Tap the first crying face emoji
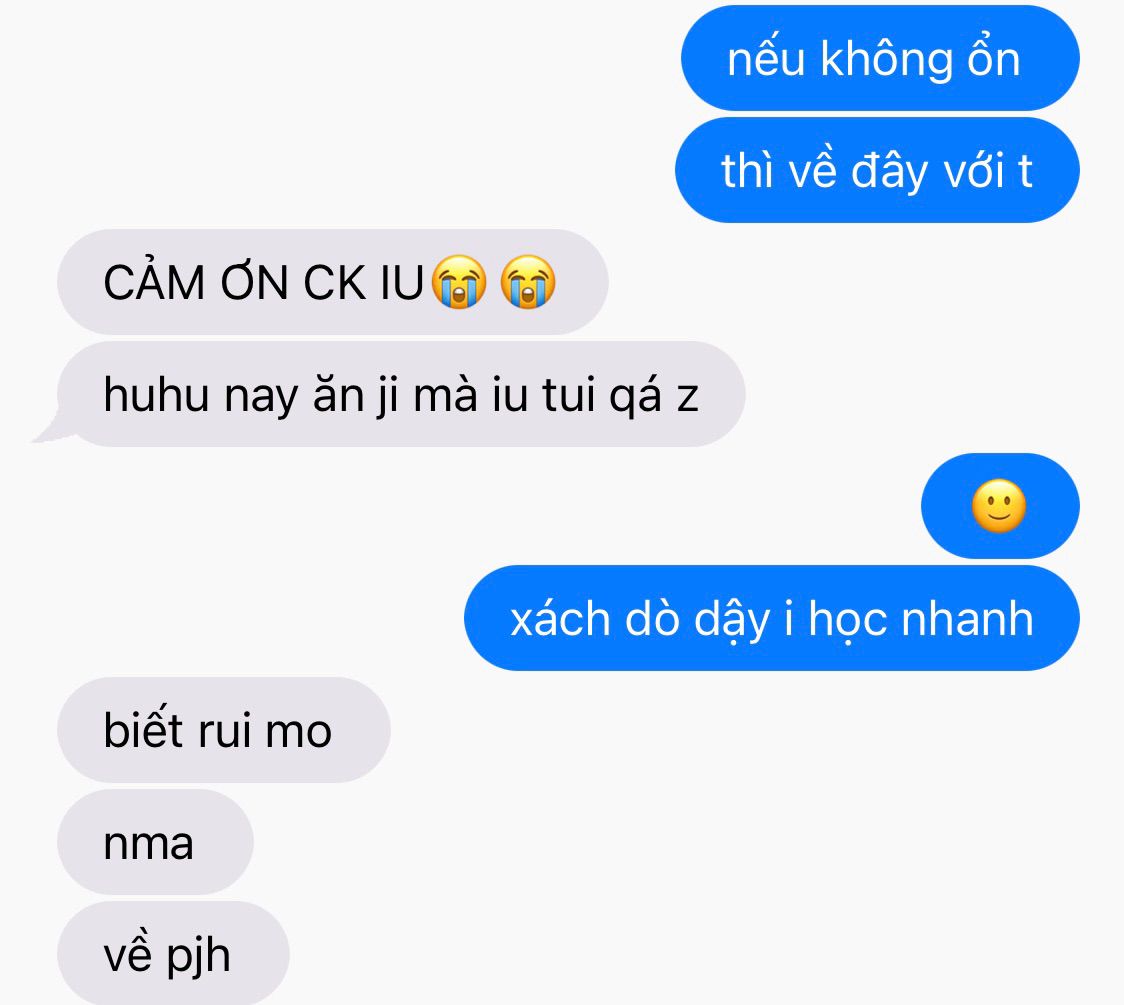The image size is (1124, 1005). click(459, 282)
